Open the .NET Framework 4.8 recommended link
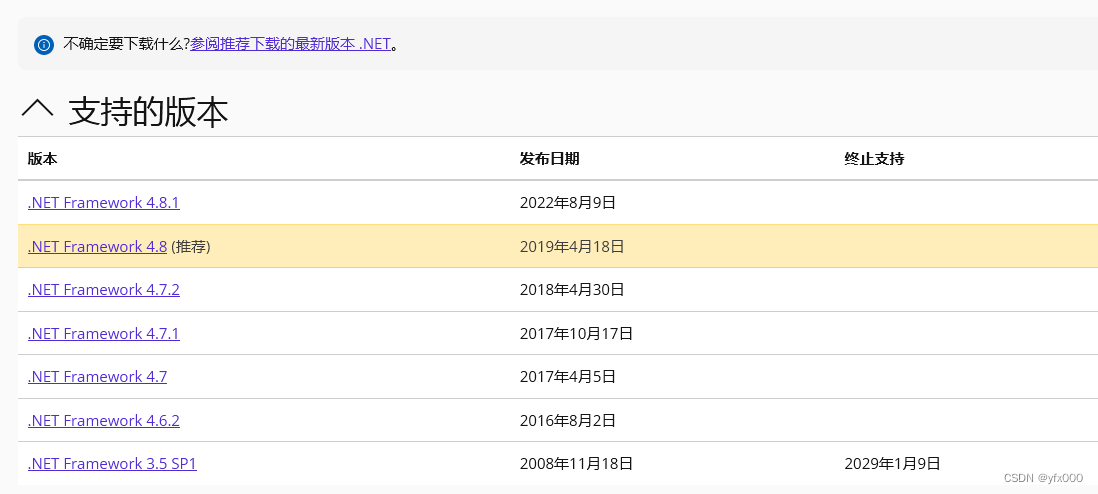Image resolution: width=1098 pixels, height=494 pixels. coord(97,246)
